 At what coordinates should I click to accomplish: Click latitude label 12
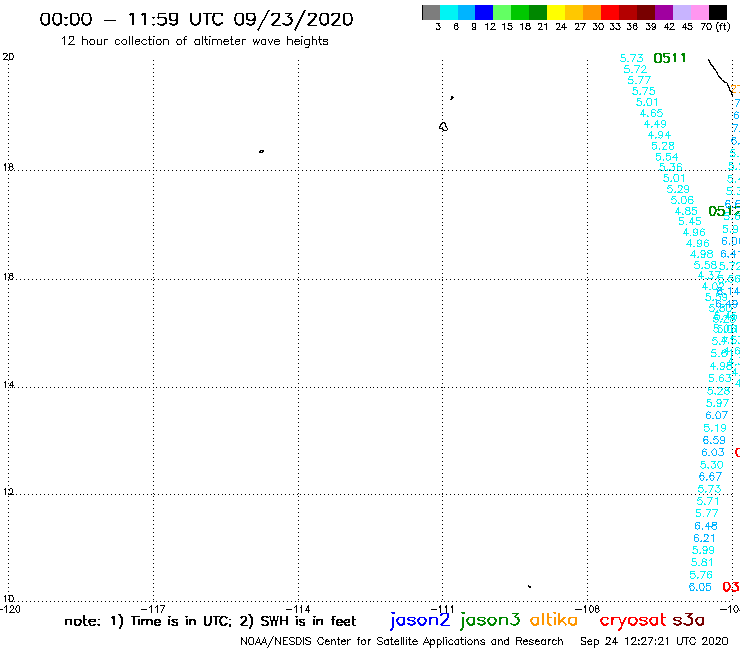point(8,492)
